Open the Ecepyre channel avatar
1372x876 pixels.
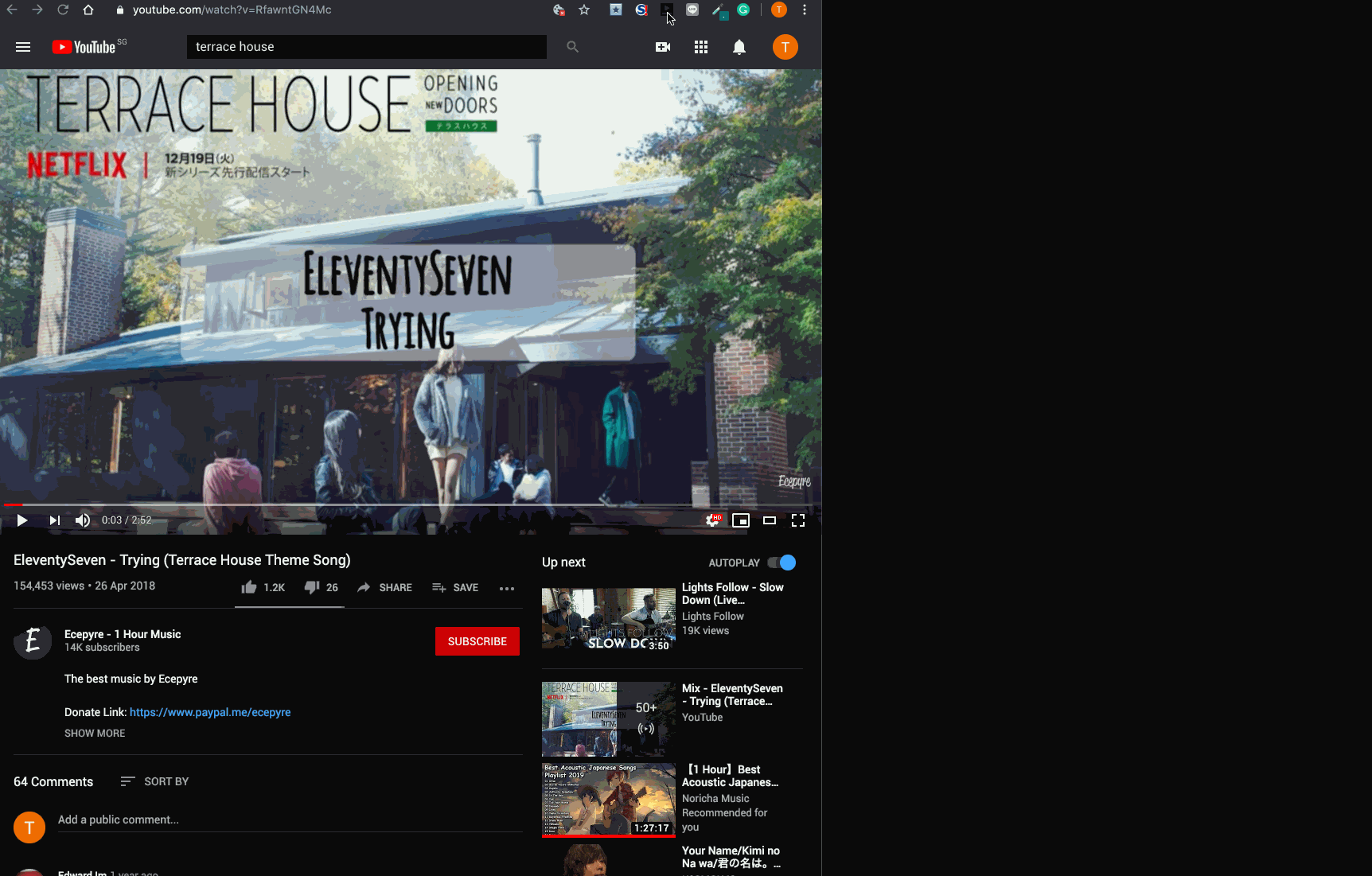[x=33, y=640]
